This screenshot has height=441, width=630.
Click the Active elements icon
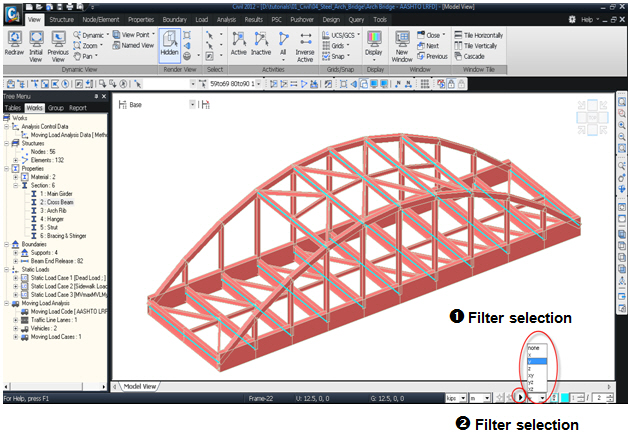point(239,44)
